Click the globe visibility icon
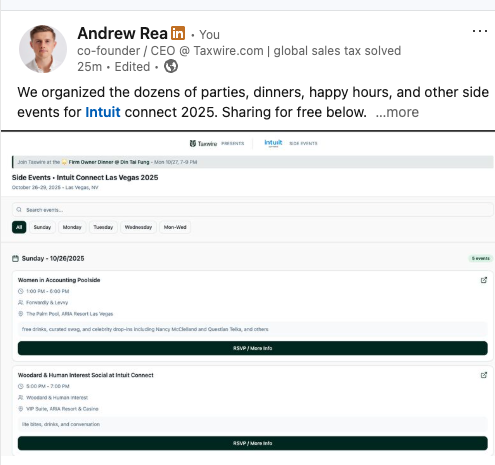 [x=171, y=66]
